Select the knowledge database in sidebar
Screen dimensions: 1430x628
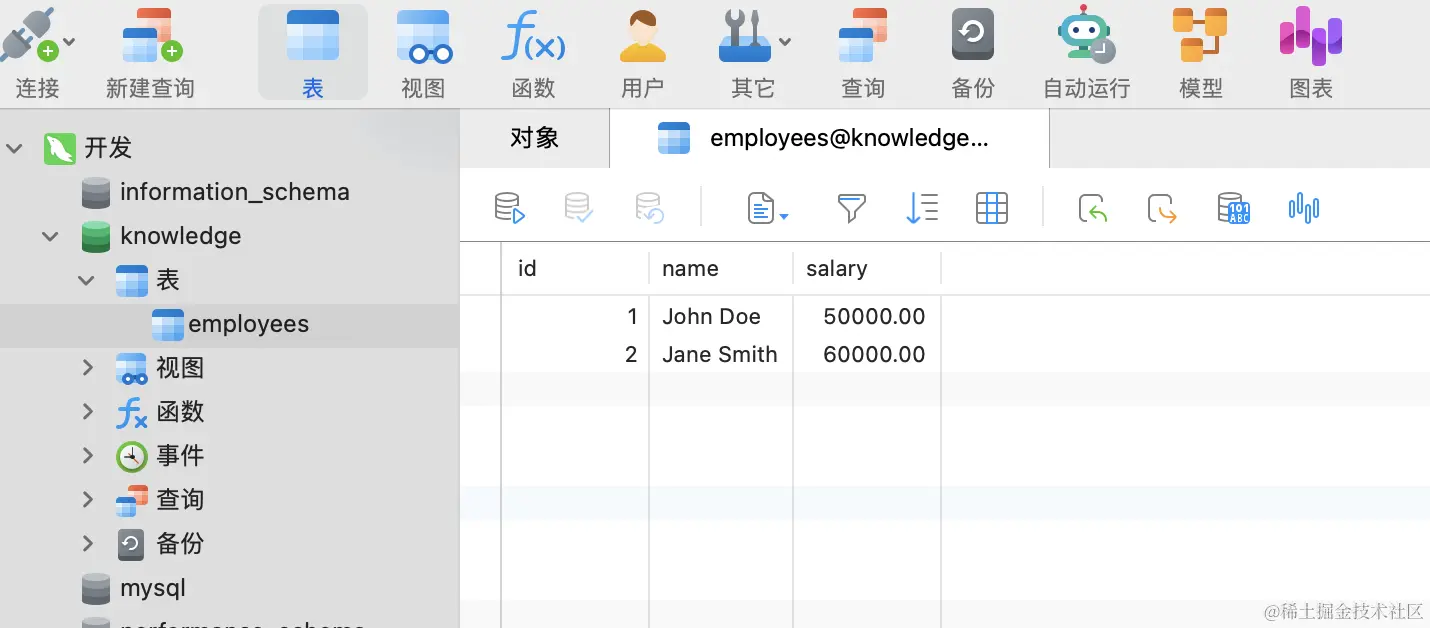[180, 236]
